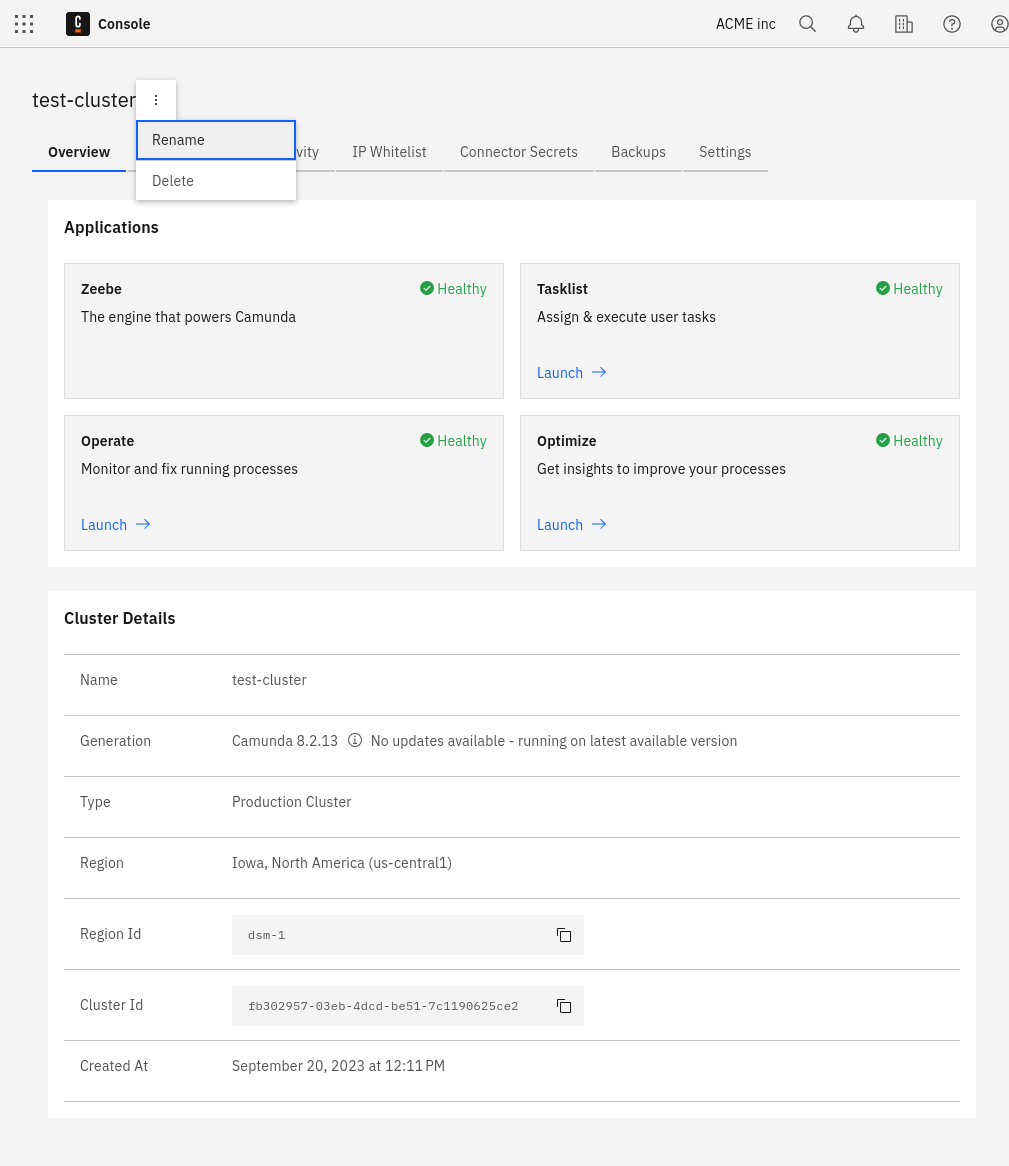Launch the Operate application

pos(116,525)
